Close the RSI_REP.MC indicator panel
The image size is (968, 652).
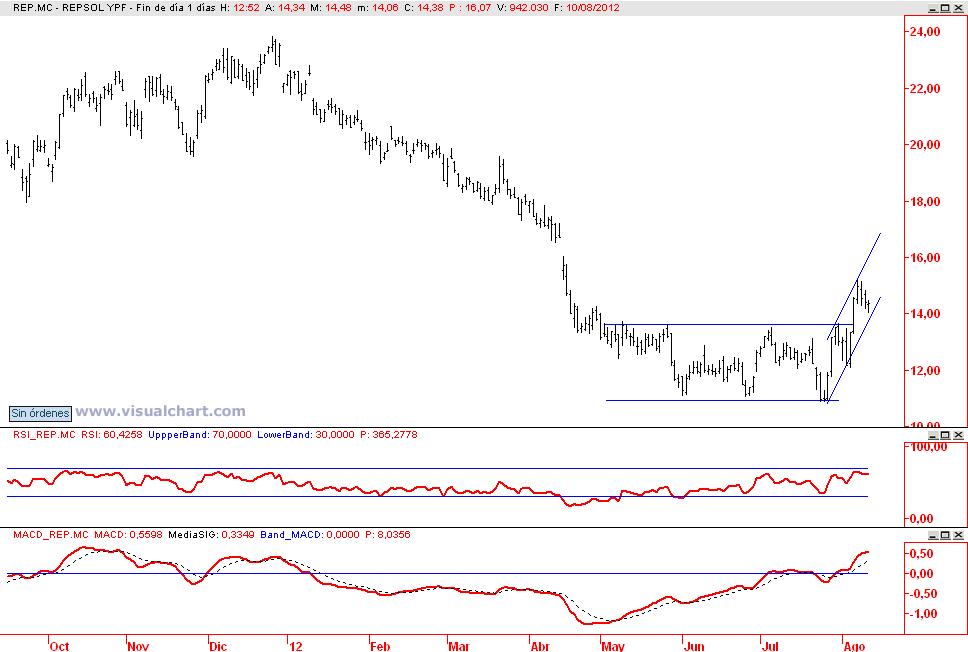coord(958,435)
